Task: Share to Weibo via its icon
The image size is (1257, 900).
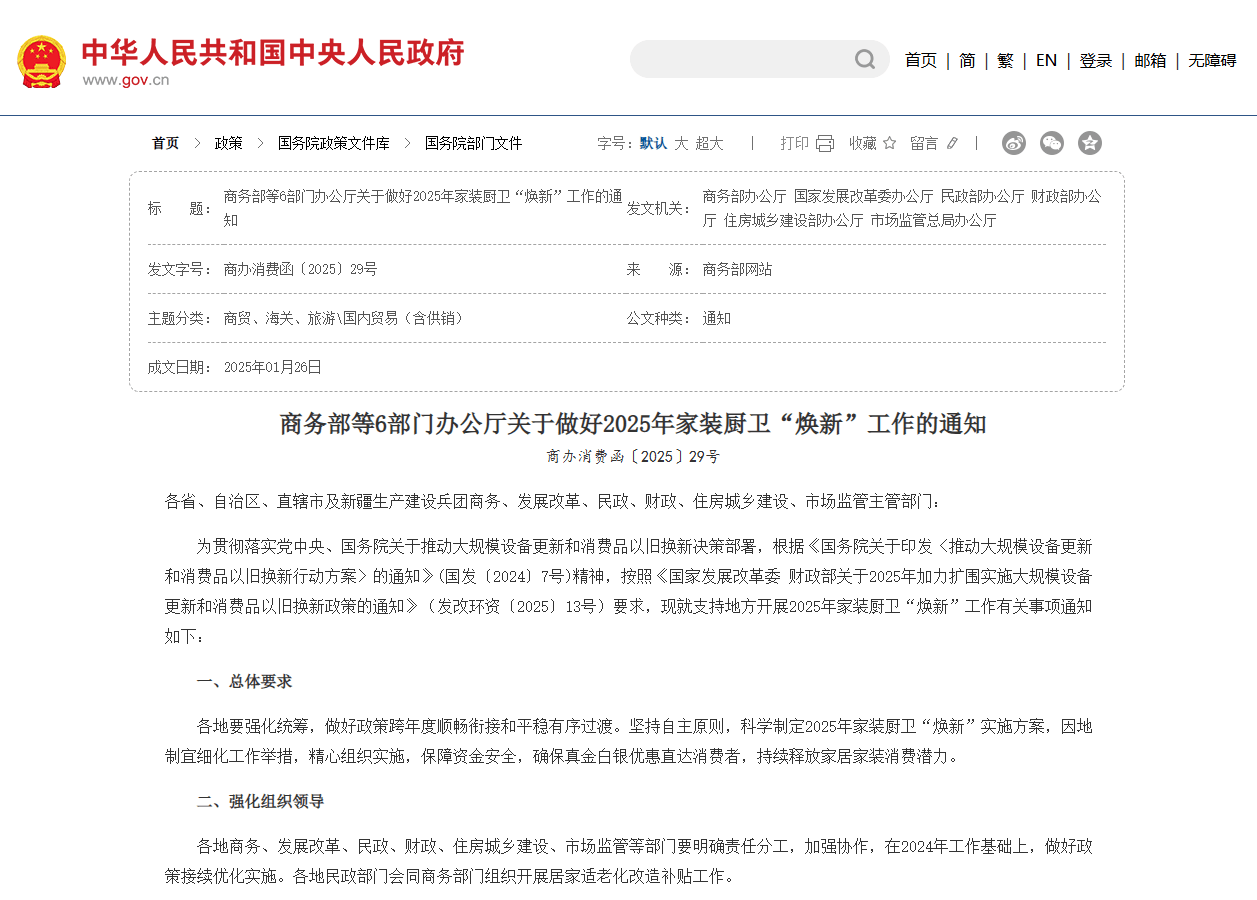Action: 1014,143
